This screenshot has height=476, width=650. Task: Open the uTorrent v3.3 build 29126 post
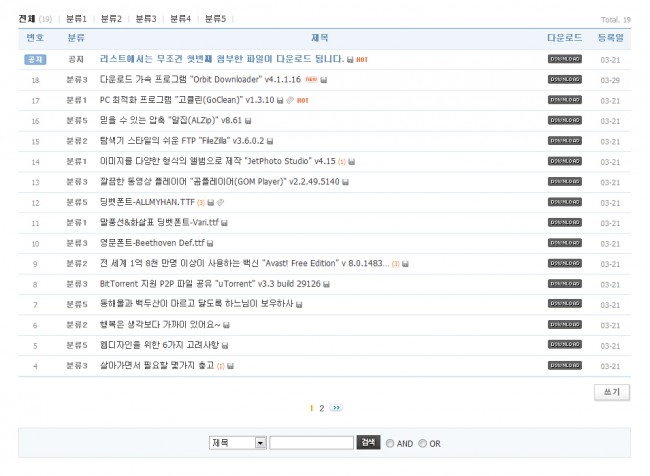pyautogui.click(x=210, y=284)
